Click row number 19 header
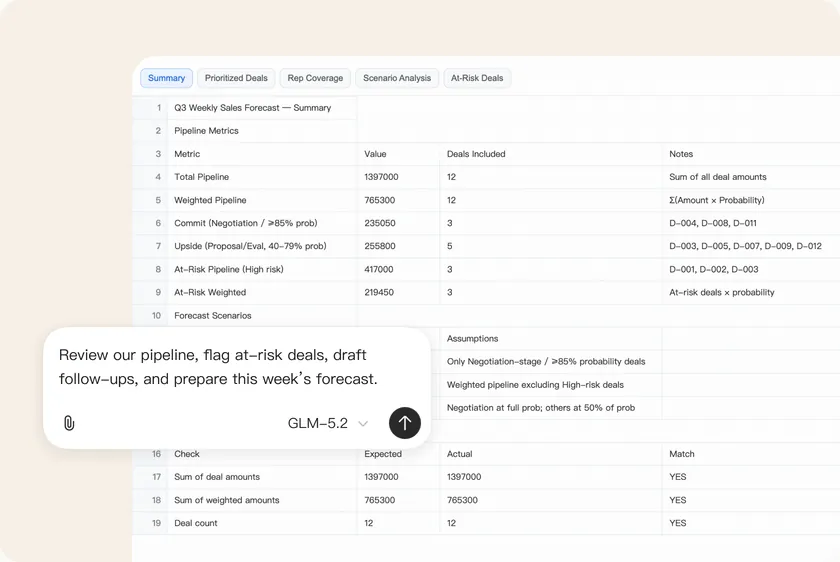 pos(151,523)
